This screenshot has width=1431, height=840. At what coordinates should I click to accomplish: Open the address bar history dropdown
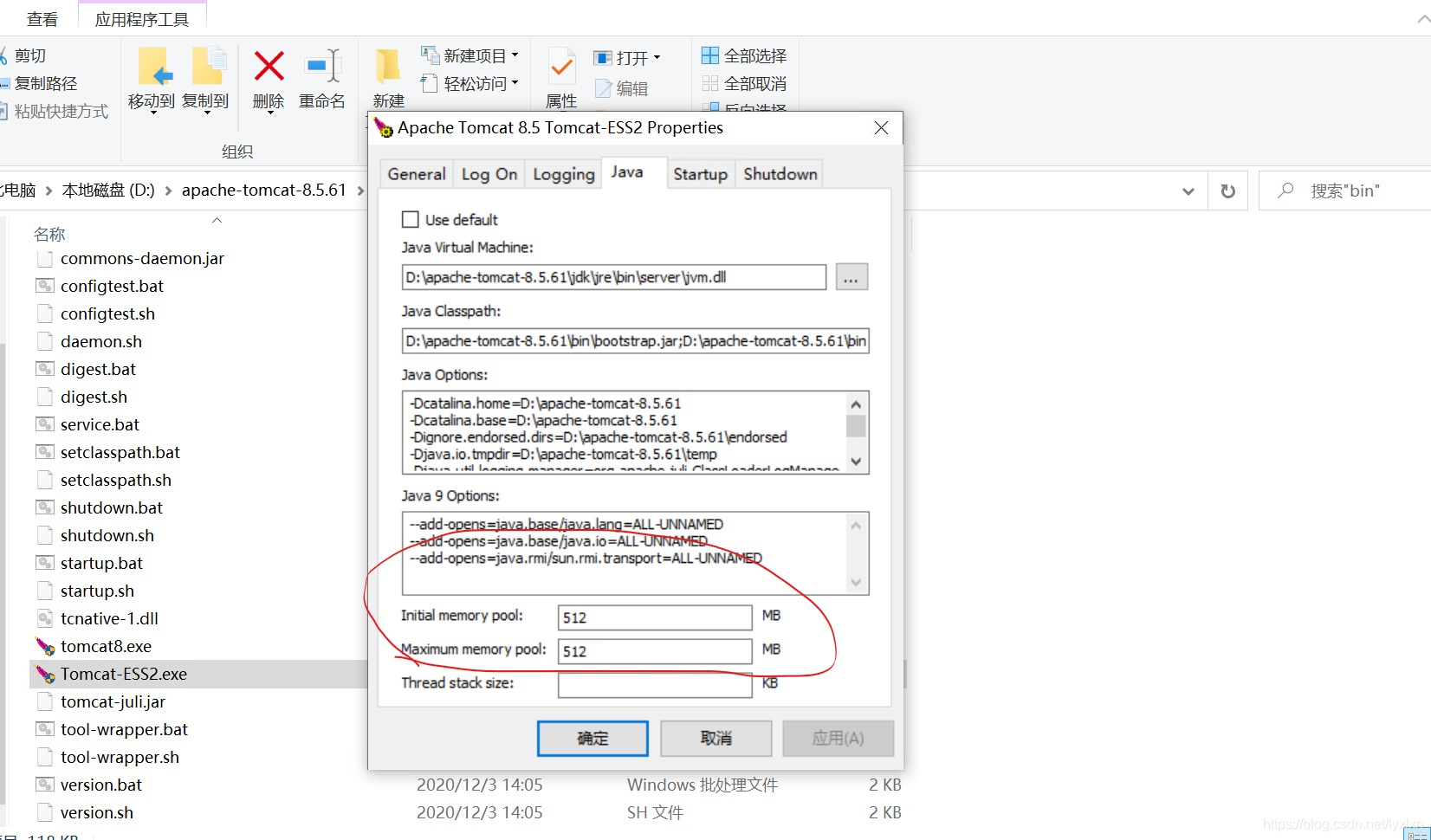(x=1188, y=191)
